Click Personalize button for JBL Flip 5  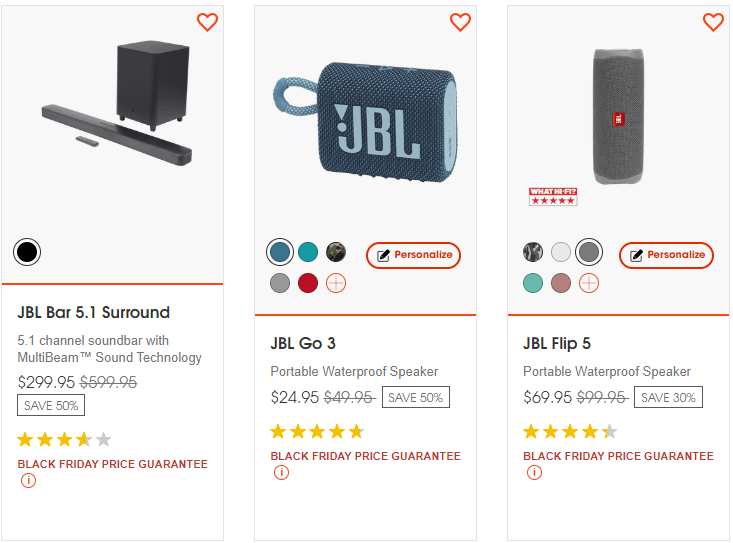pyautogui.click(x=666, y=255)
